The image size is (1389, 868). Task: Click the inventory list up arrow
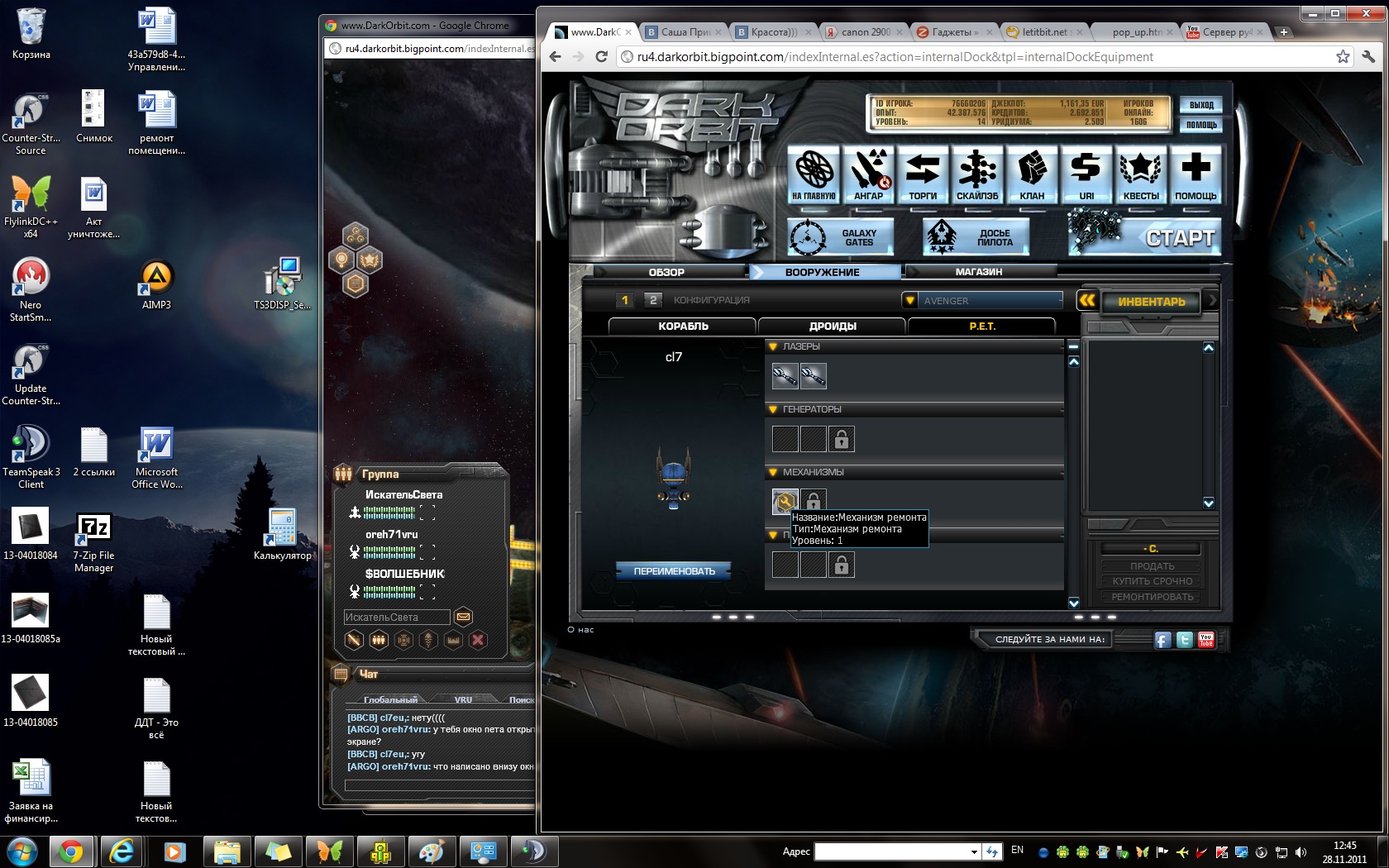1209,348
